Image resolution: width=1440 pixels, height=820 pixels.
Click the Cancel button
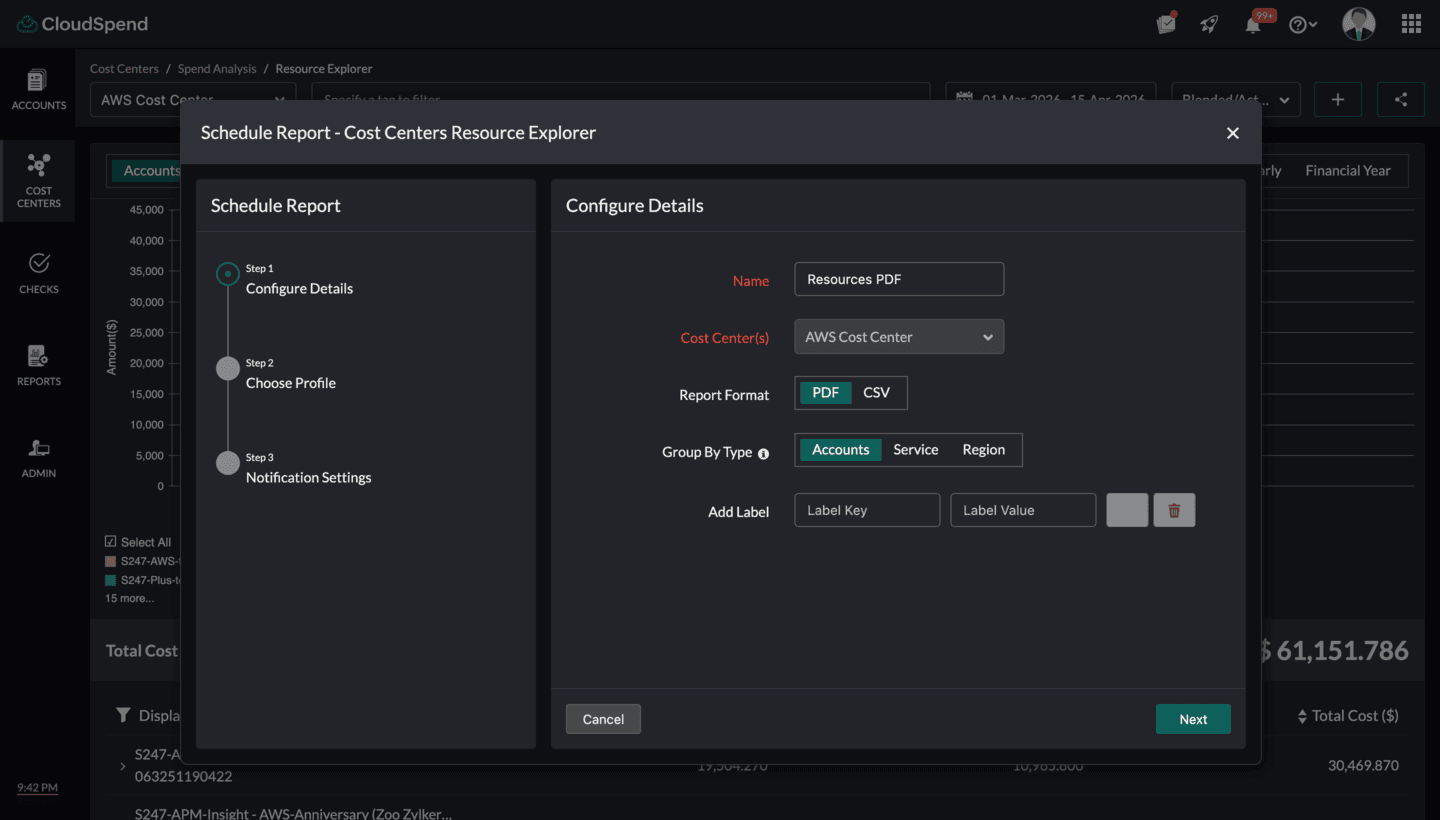tap(603, 719)
